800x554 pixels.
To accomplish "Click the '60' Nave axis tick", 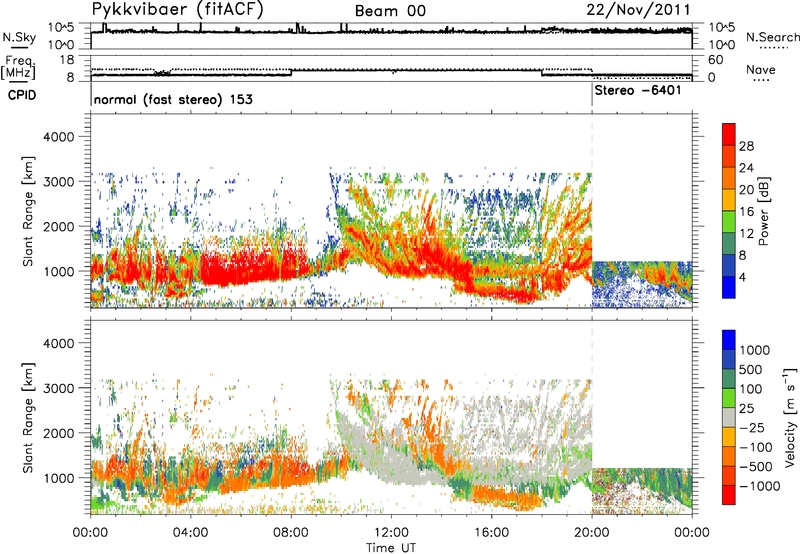I will pyautogui.click(x=715, y=60).
